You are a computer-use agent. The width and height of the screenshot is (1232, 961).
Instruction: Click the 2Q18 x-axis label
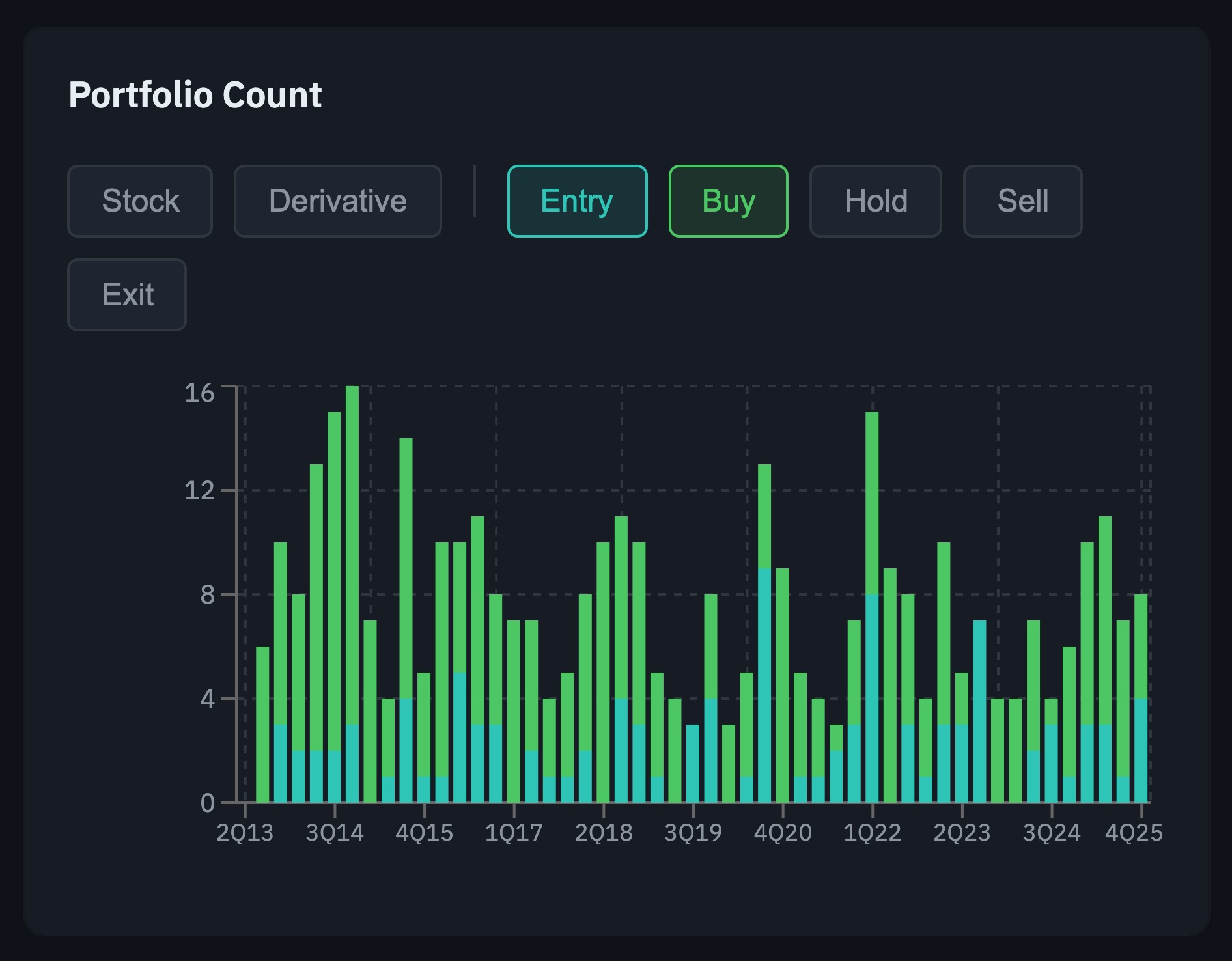604,833
